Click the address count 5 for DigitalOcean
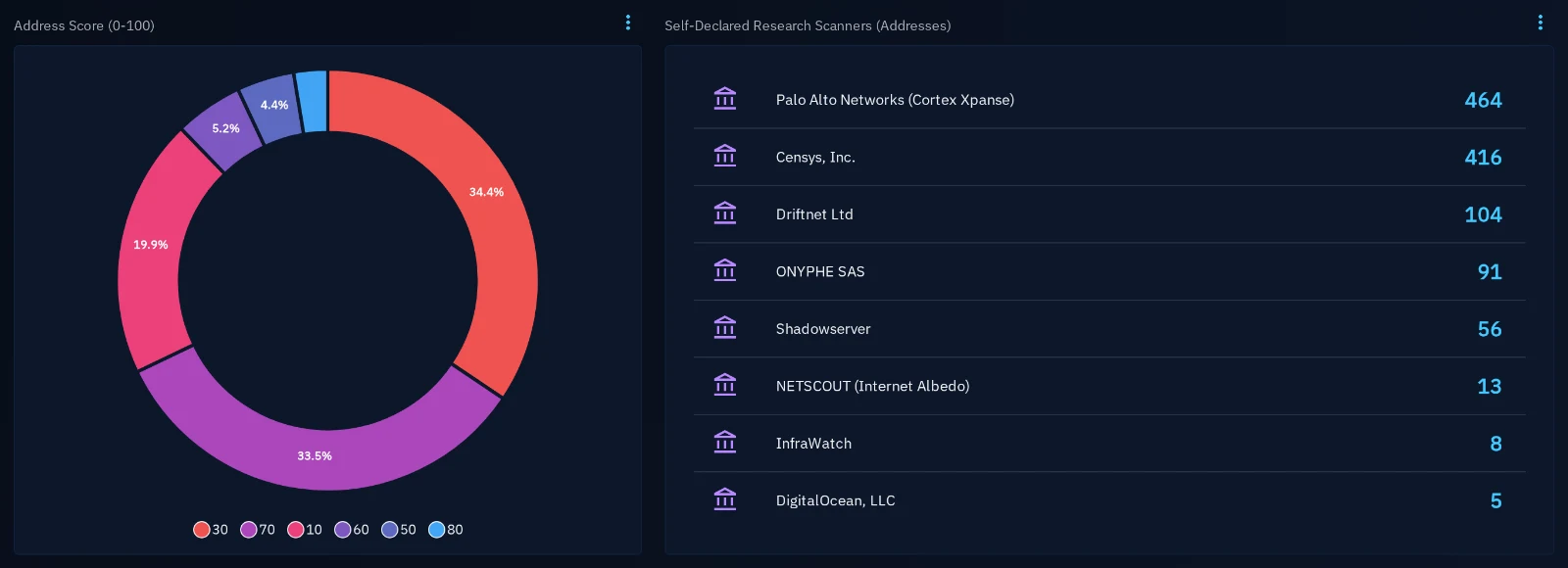Image resolution: width=1568 pixels, height=568 pixels. pos(1495,500)
